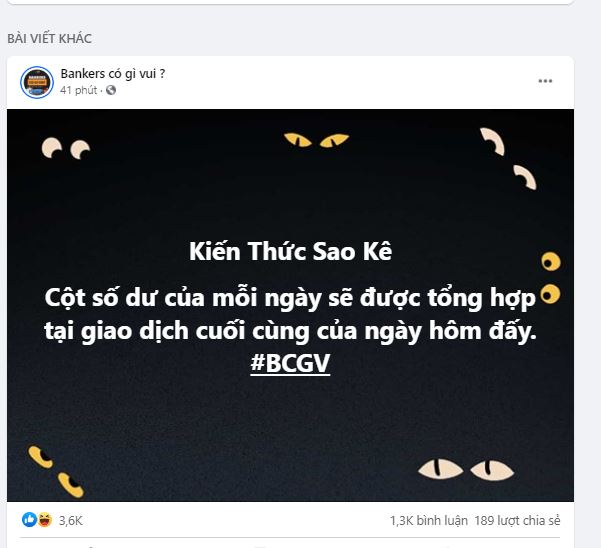Open the "1,3K bình luận" comments

pyautogui.click(x=429, y=520)
